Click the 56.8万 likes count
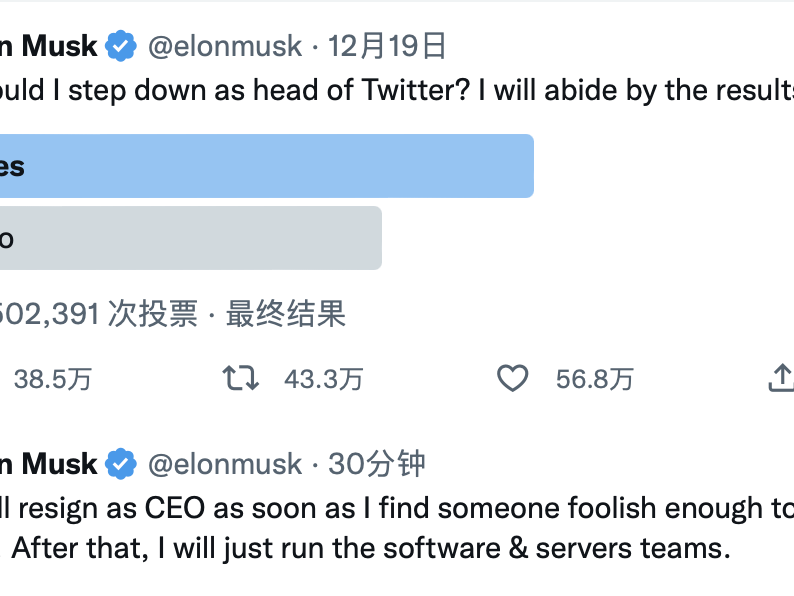 tap(595, 379)
